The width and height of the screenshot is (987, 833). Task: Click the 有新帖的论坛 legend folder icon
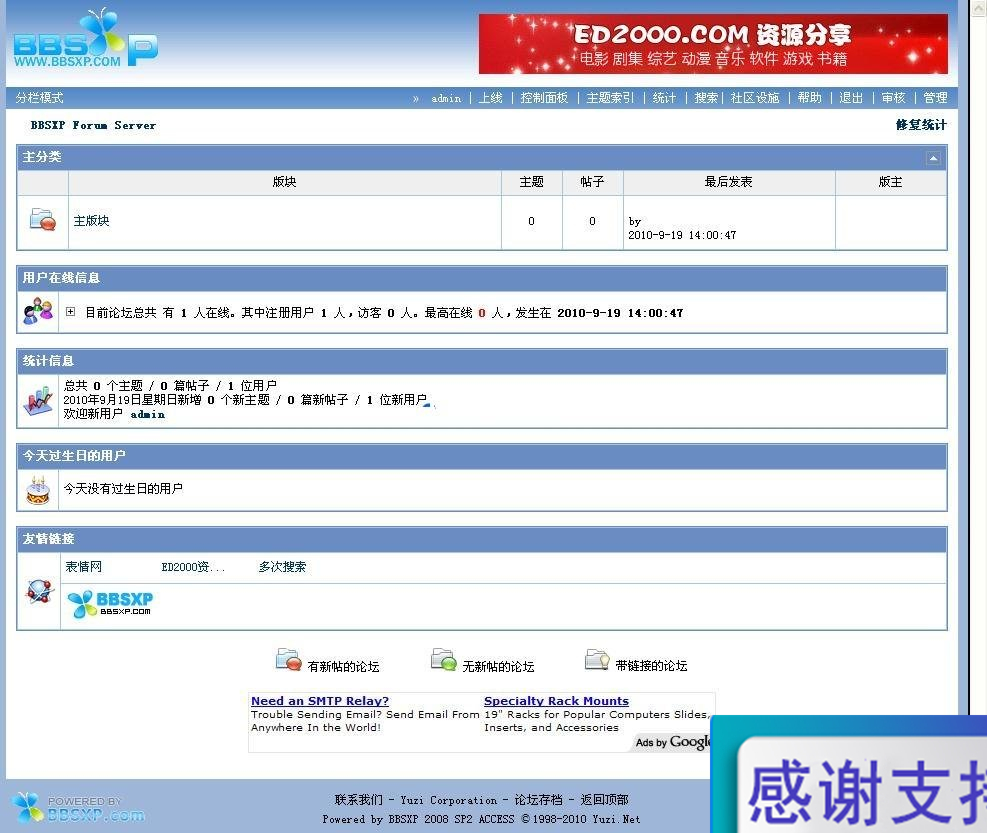point(289,660)
